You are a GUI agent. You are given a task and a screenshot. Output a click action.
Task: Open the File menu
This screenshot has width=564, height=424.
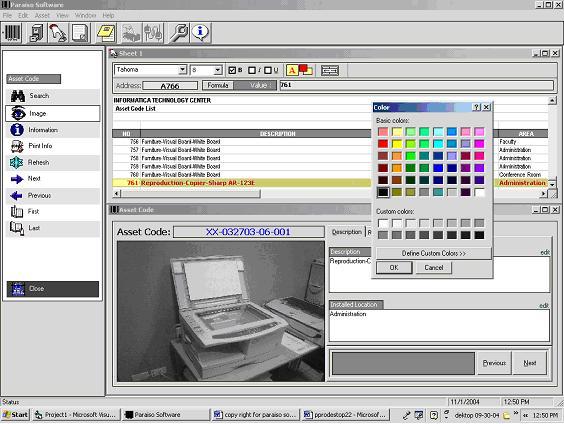(x=7, y=15)
